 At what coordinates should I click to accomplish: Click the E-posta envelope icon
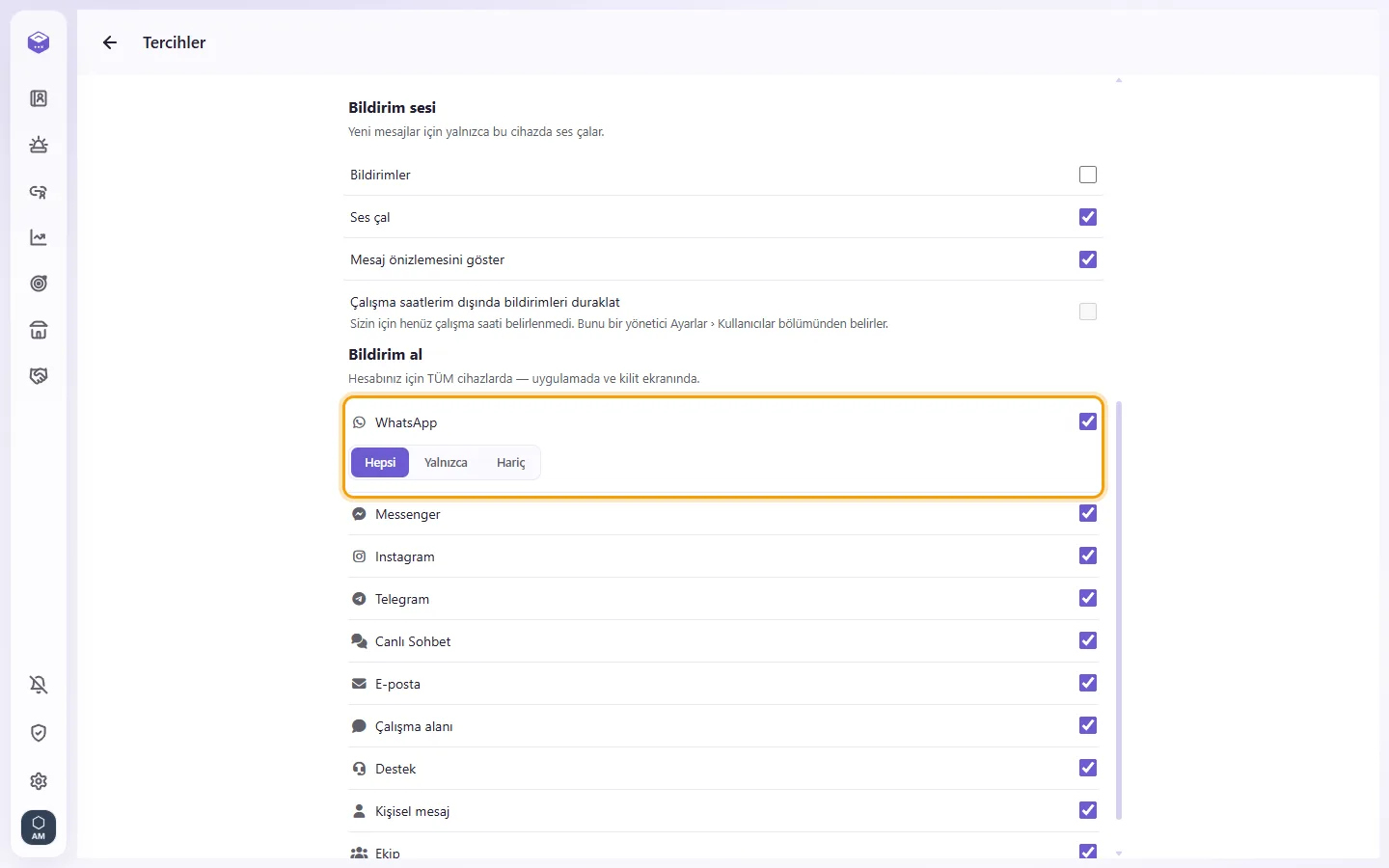359,684
